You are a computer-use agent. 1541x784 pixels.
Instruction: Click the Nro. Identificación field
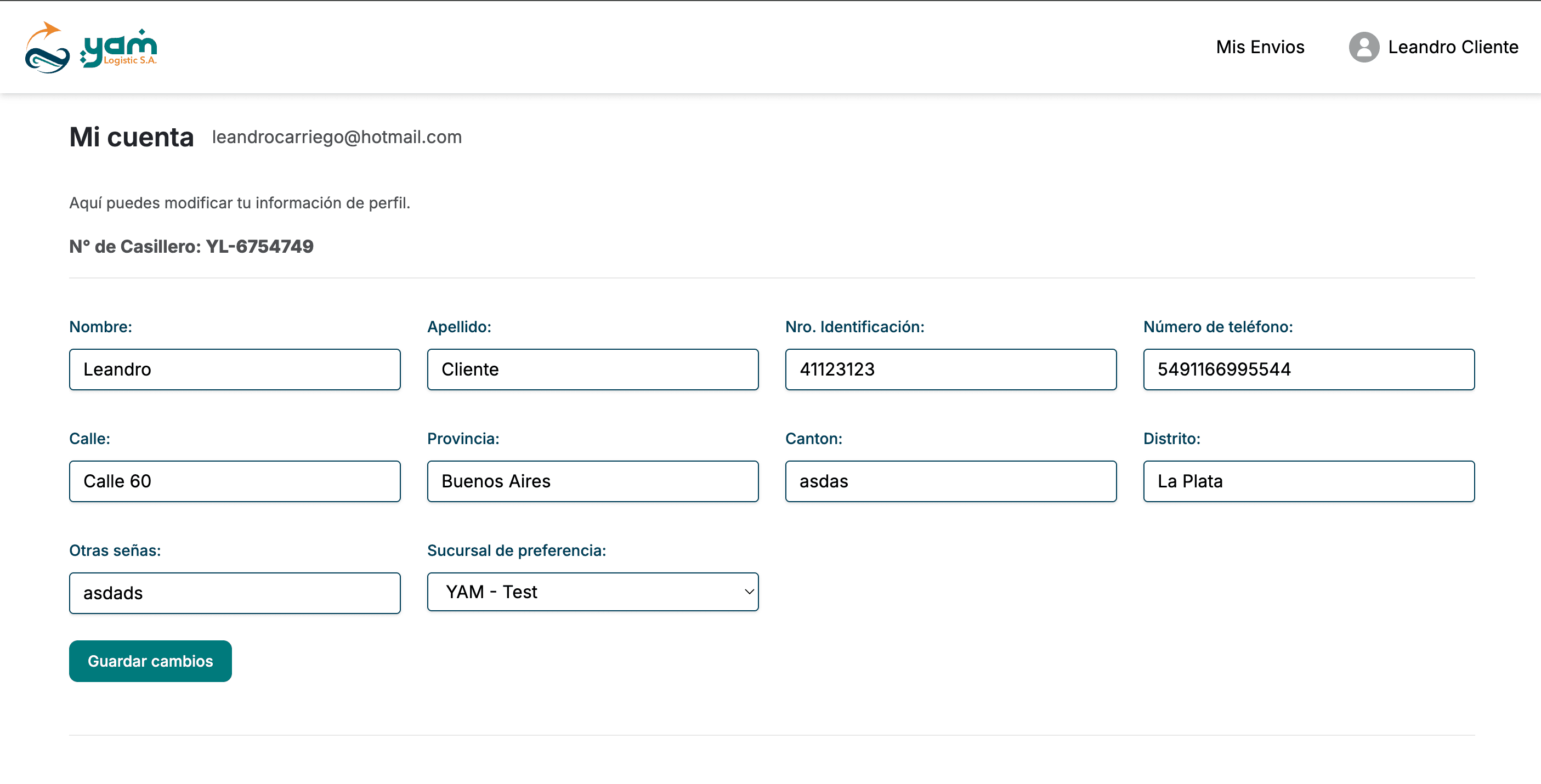tap(950, 370)
